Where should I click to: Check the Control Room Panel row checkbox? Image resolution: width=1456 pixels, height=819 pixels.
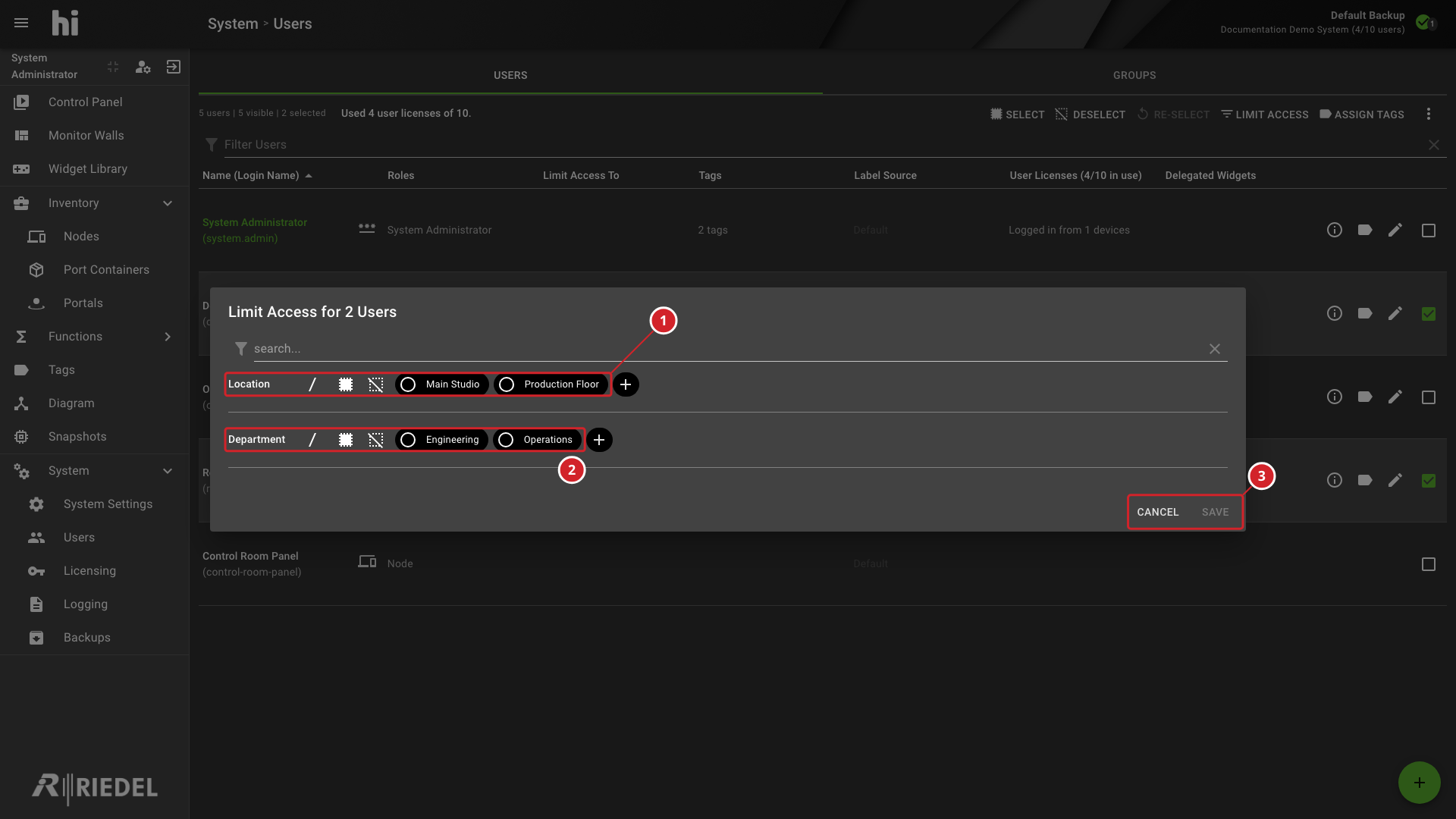pyautogui.click(x=1429, y=564)
